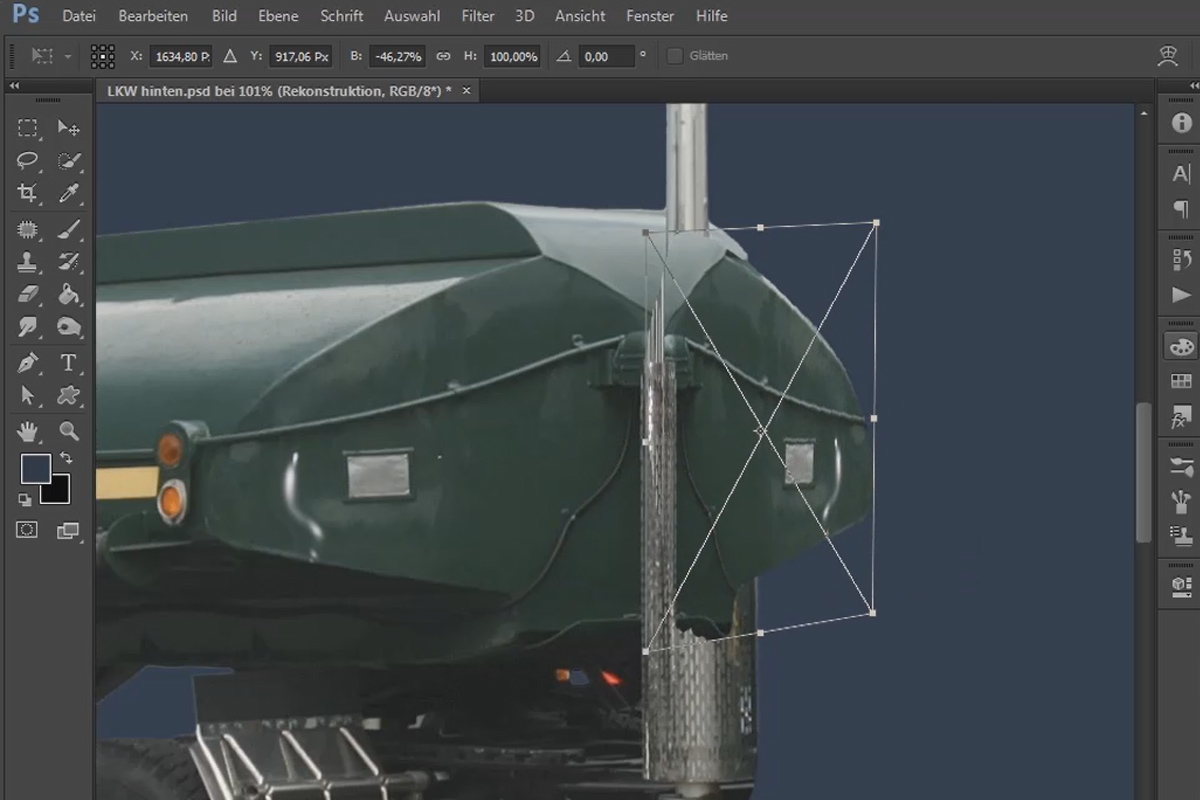Enable the Glätten checkbox
Screen dimensions: 1200x800
coord(675,56)
